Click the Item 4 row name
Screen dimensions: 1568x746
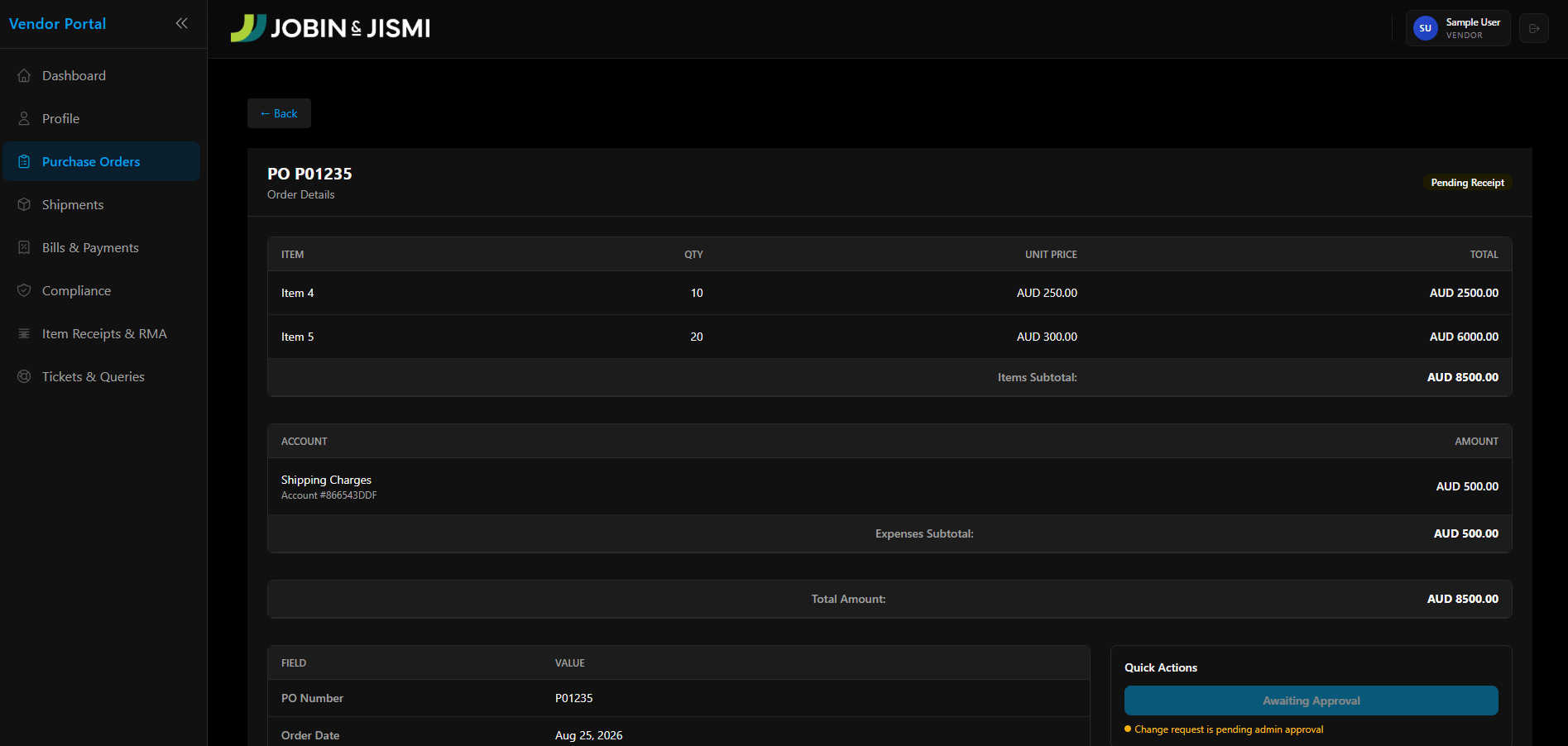[297, 293]
